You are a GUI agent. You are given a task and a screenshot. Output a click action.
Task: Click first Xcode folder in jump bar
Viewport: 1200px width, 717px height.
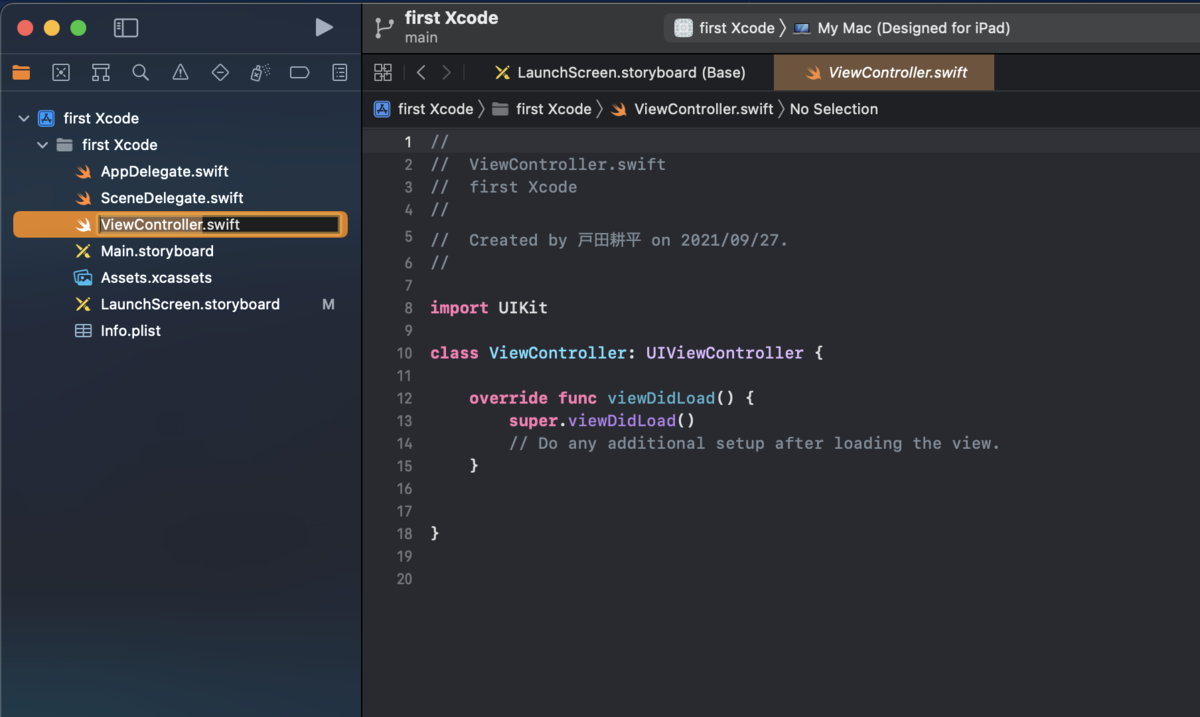542,109
